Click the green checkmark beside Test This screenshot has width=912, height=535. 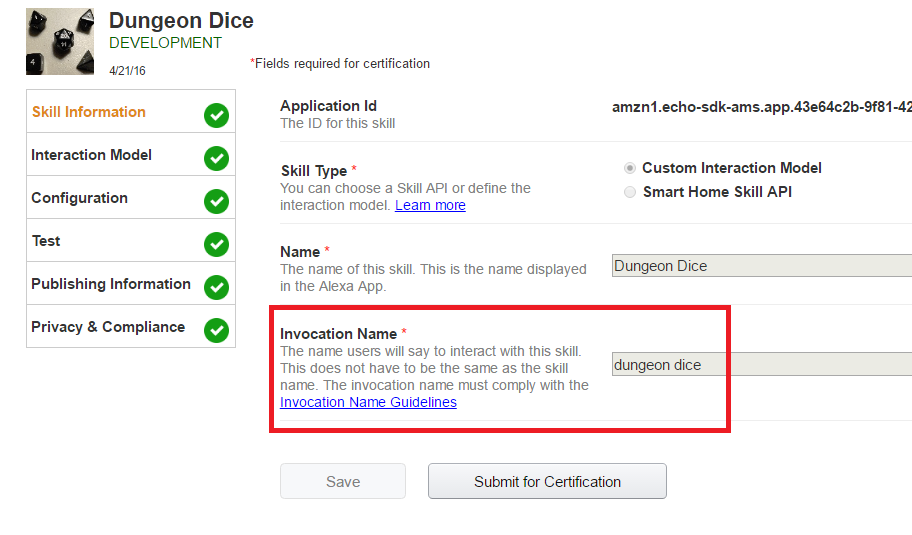216,244
